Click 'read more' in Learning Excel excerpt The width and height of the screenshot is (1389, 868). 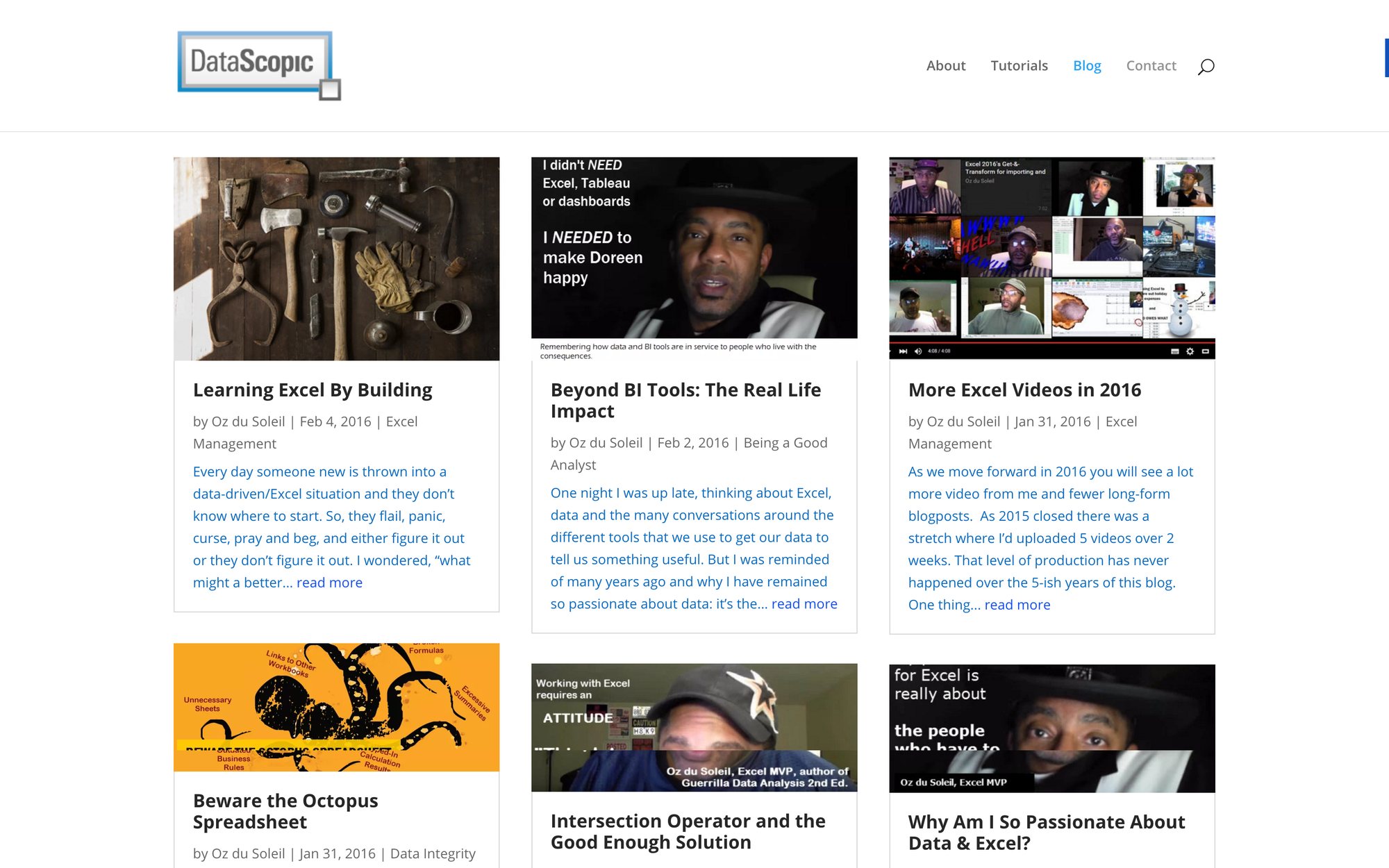[x=329, y=583]
